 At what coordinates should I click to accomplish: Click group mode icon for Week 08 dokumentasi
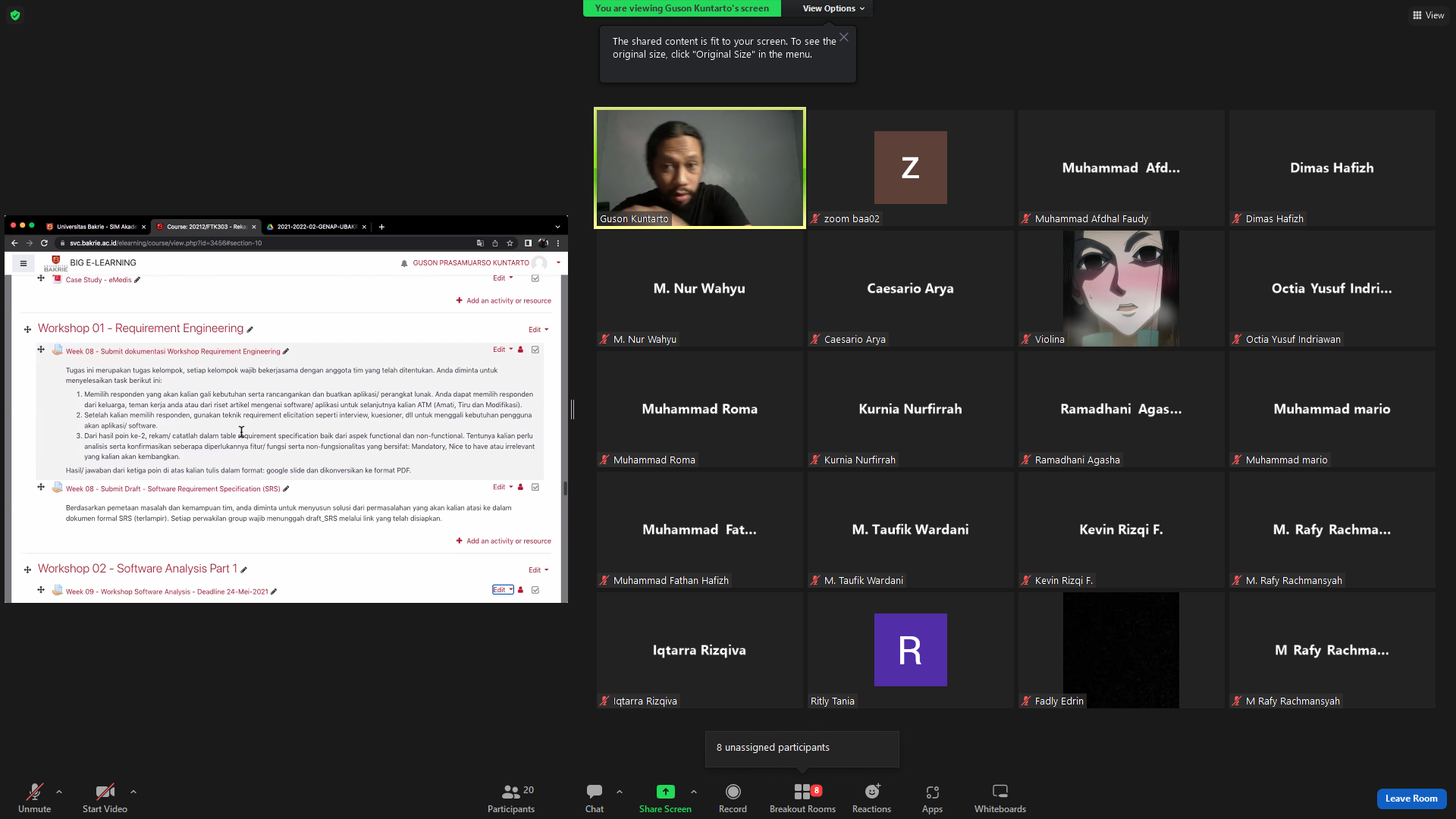(x=520, y=350)
